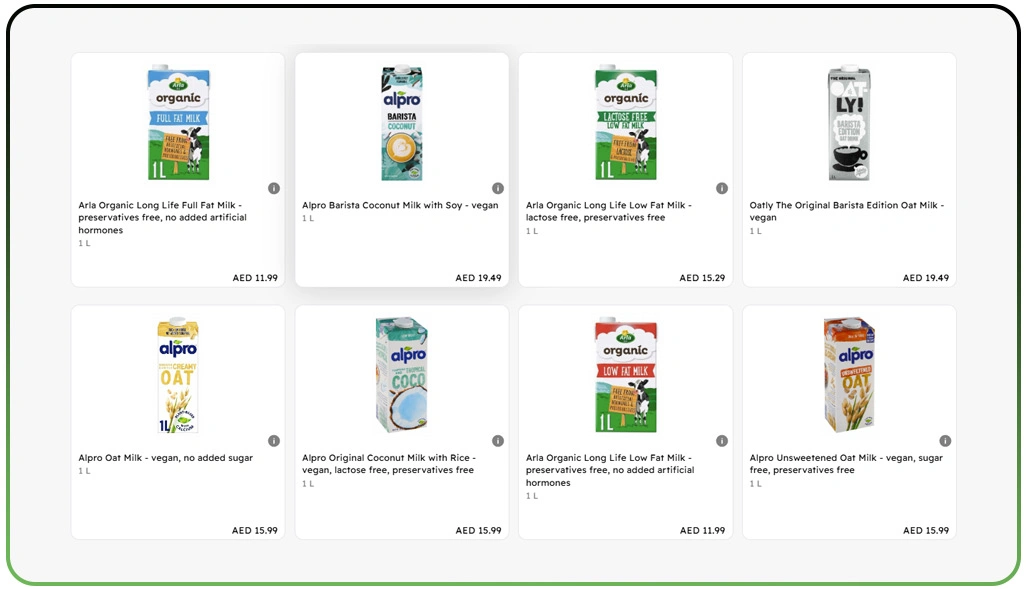
Task: Click the Alpro Coco carton thumbnail
Action: pyautogui.click(x=402, y=375)
